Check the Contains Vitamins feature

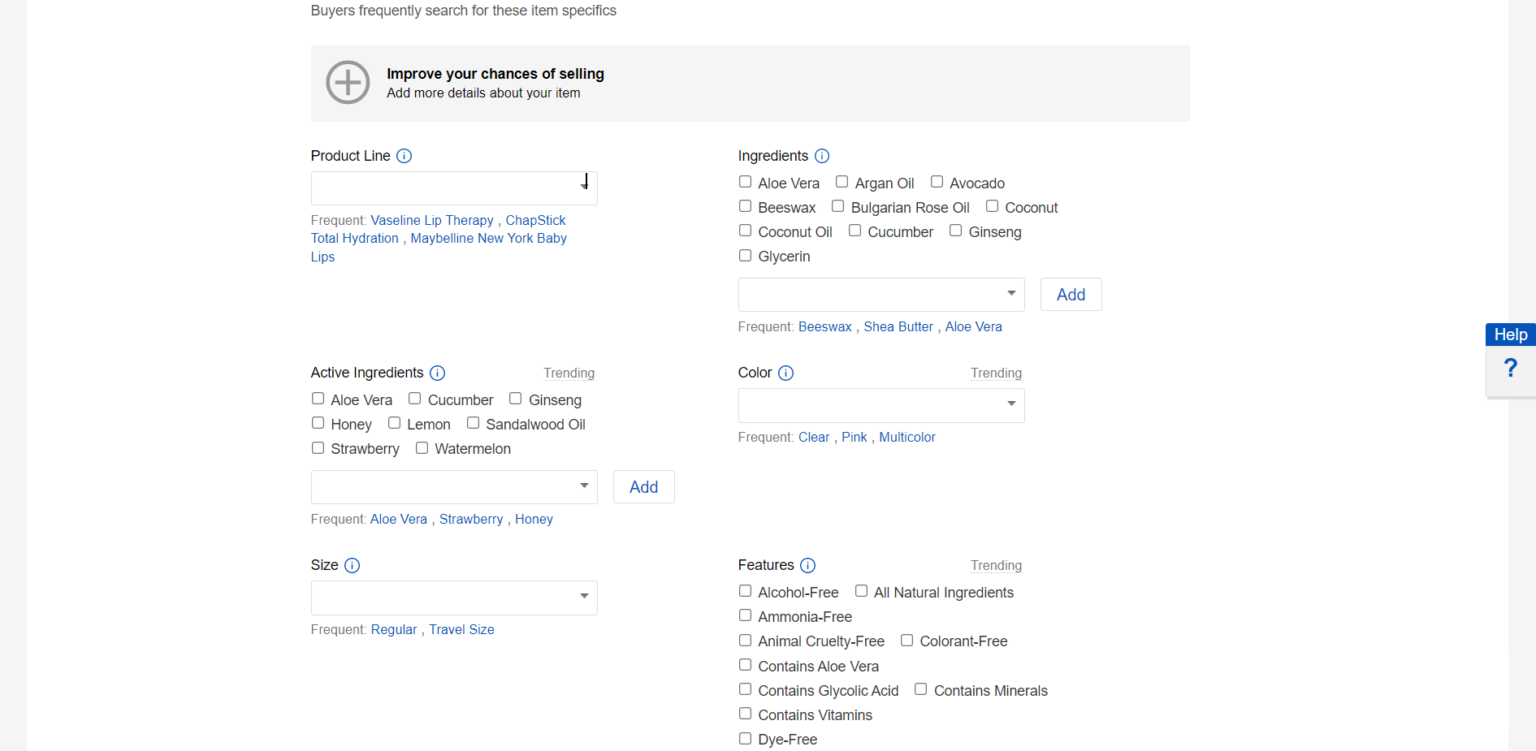pos(745,713)
